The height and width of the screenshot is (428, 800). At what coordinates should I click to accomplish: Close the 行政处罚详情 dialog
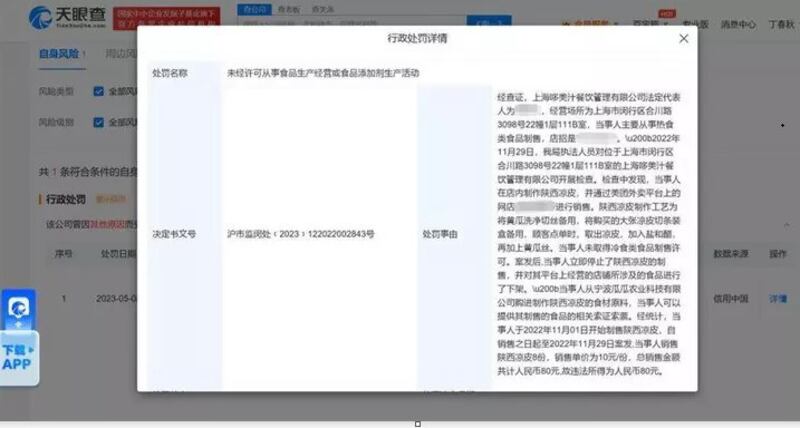(684, 39)
